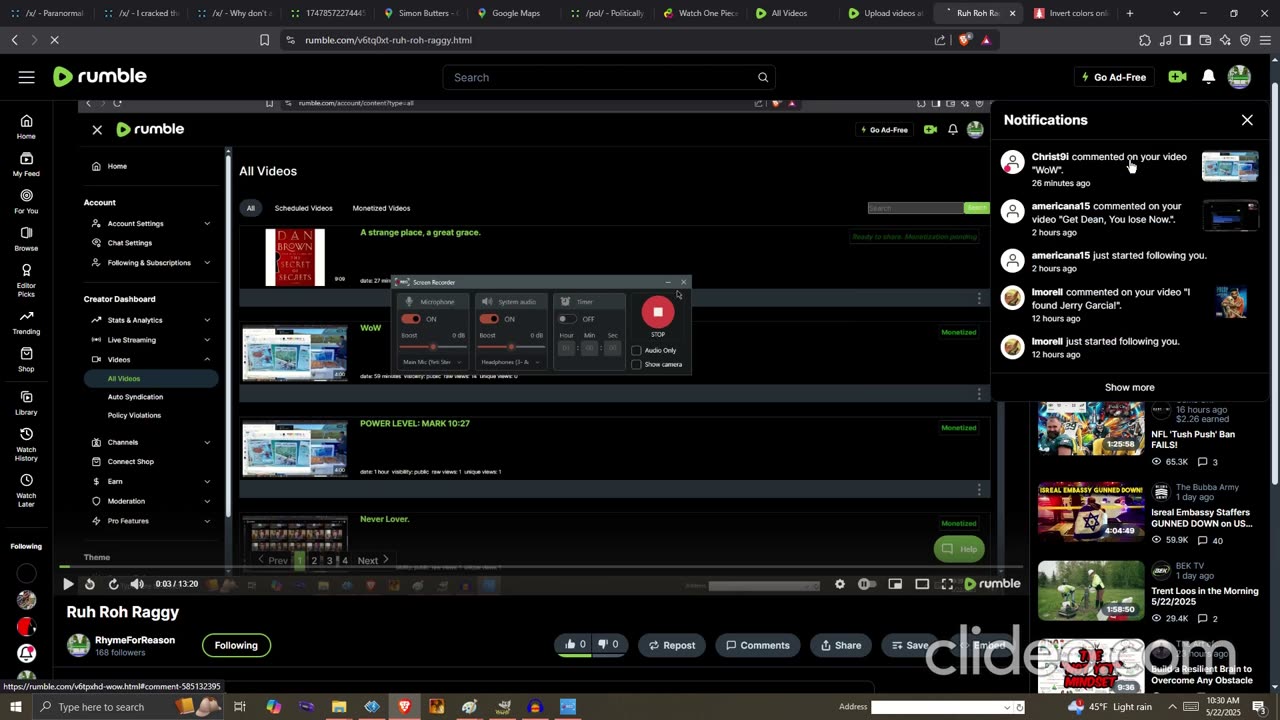The image size is (1280, 720).
Task: Click the Following button beside RhymeForReason
Action: pyautogui.click(x=236, y=645)
